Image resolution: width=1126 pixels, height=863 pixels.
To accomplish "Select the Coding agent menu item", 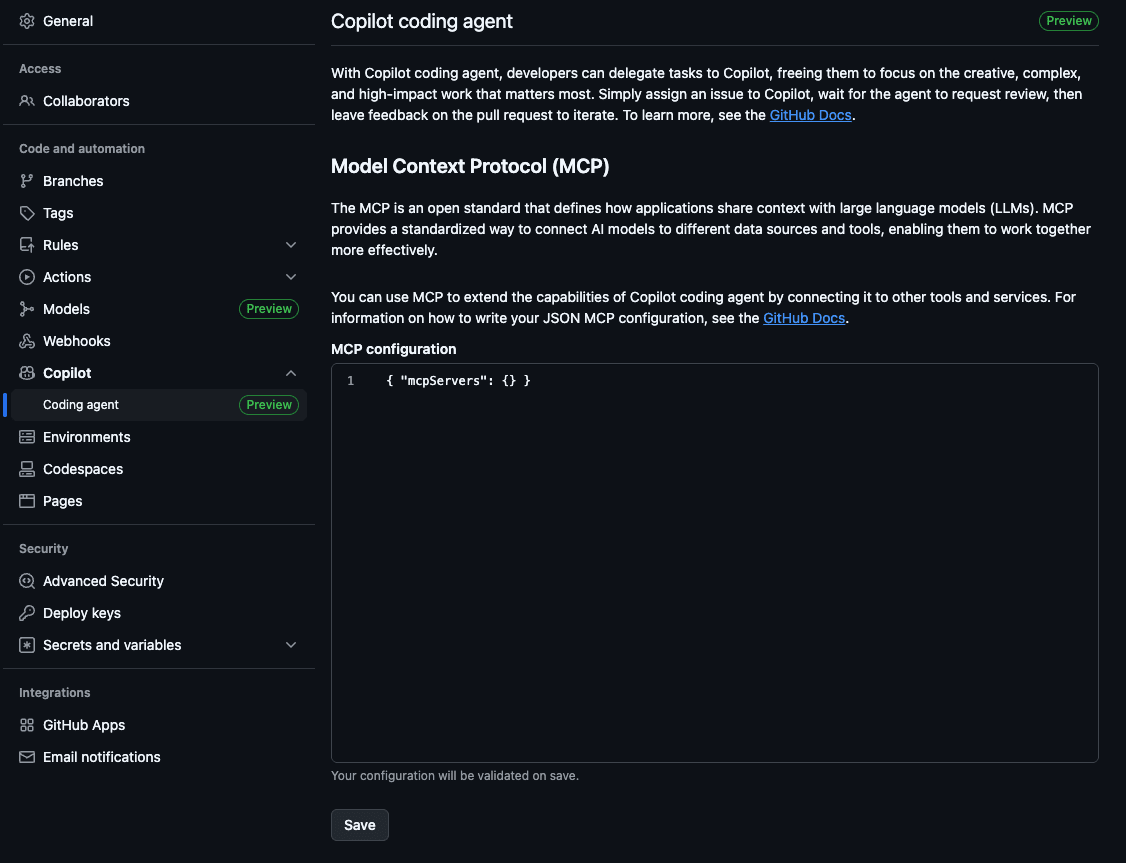I will (x=159, y=405).
